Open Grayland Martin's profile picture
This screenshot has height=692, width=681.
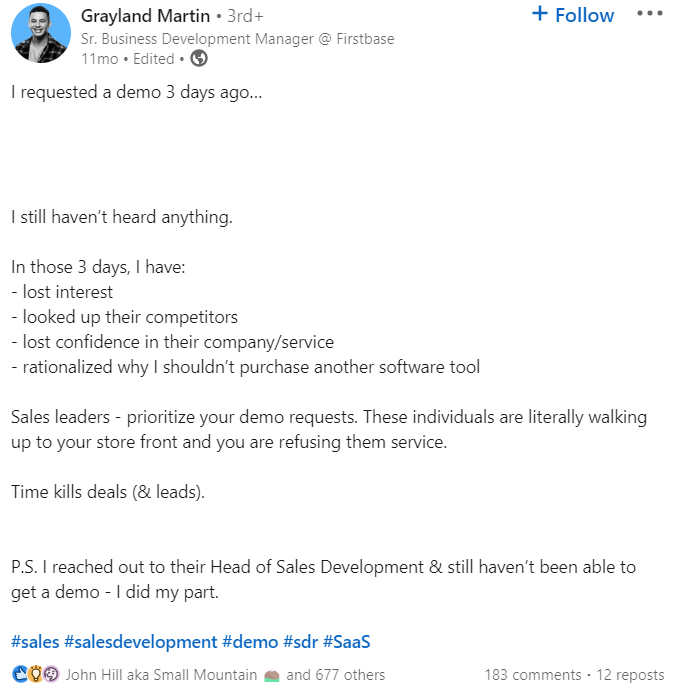[41, 33]
